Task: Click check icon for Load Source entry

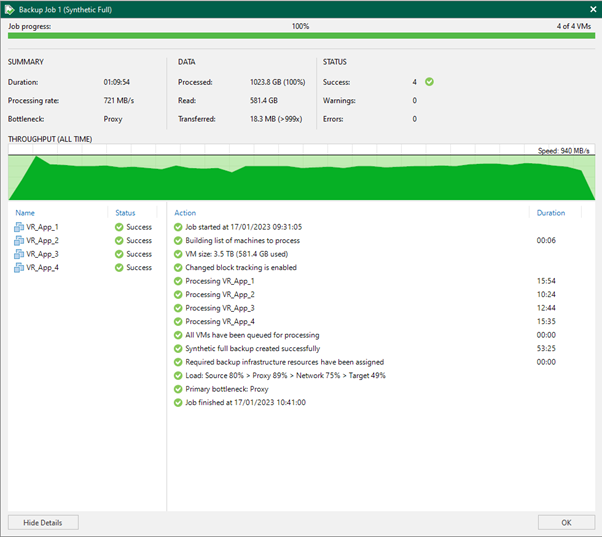Action: coord(178,375)
